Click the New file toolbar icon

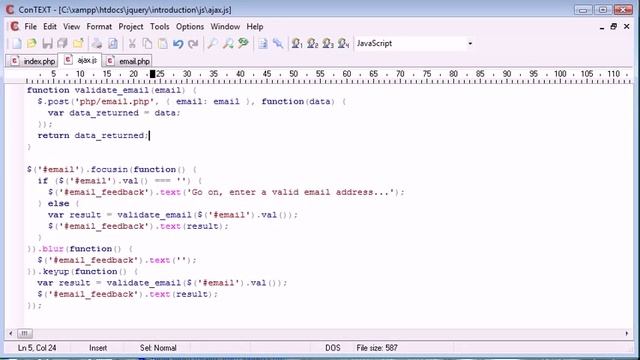17,43
